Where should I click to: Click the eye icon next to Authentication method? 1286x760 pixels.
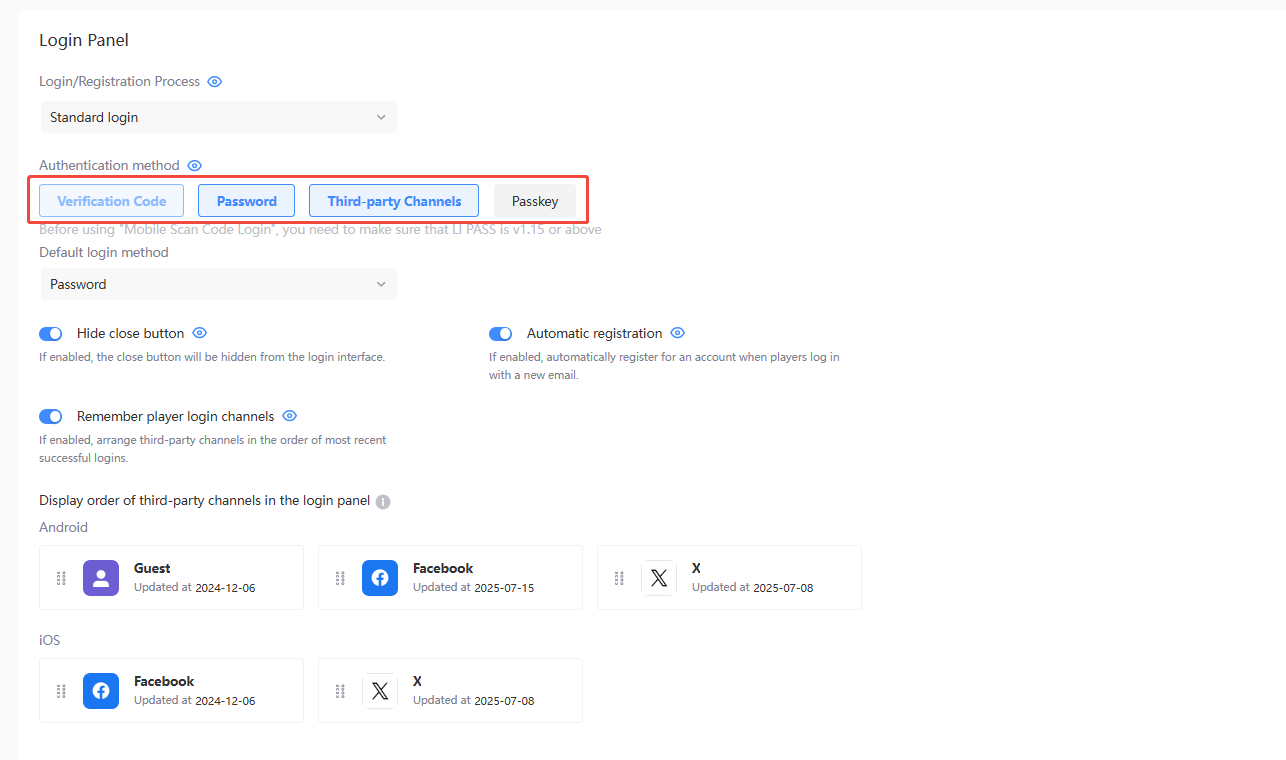[194, 165]
